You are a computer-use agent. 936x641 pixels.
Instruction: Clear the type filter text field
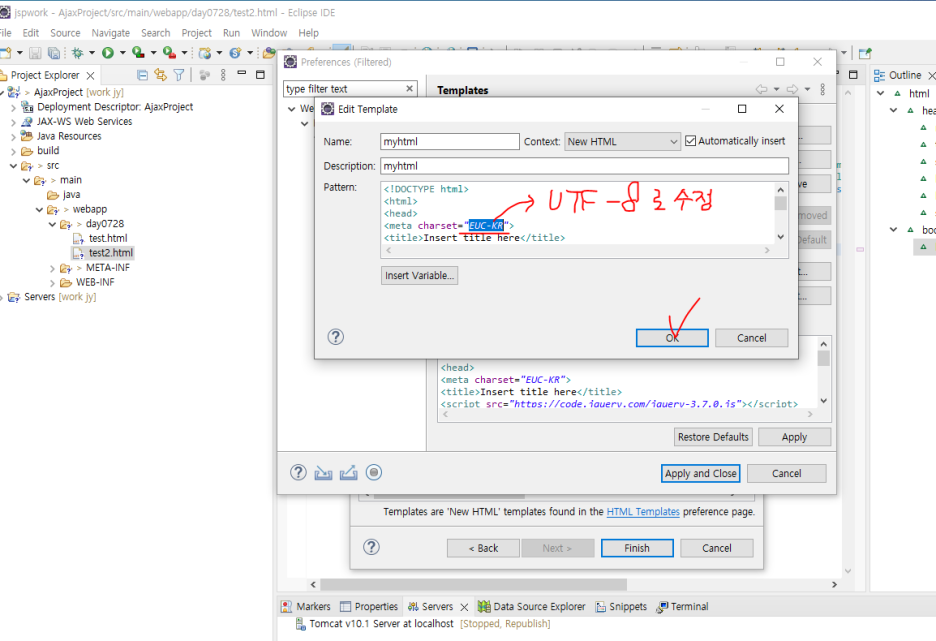click(410, 88)
